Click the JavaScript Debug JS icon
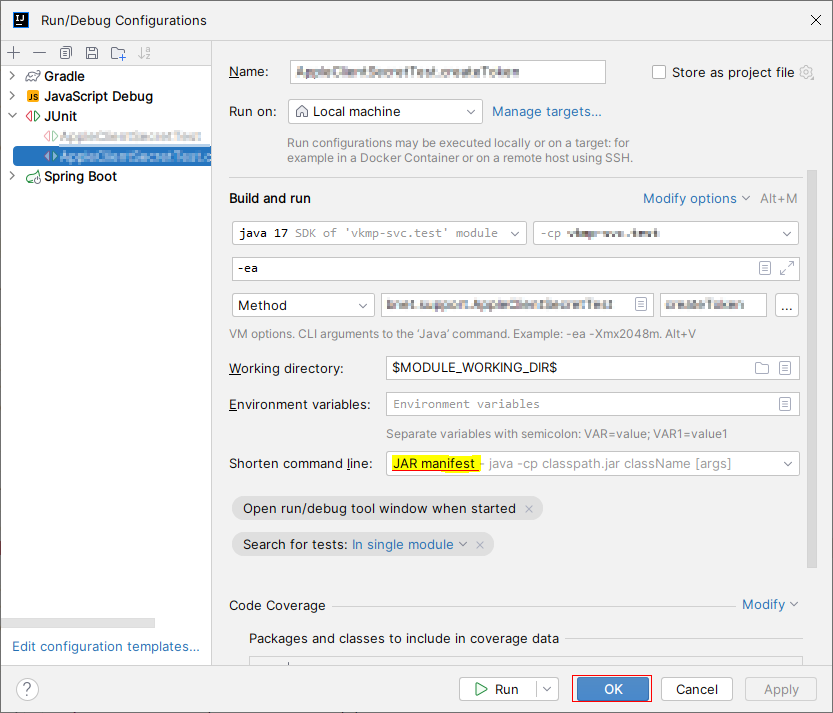The image size is (833, 713). point(33,97)
